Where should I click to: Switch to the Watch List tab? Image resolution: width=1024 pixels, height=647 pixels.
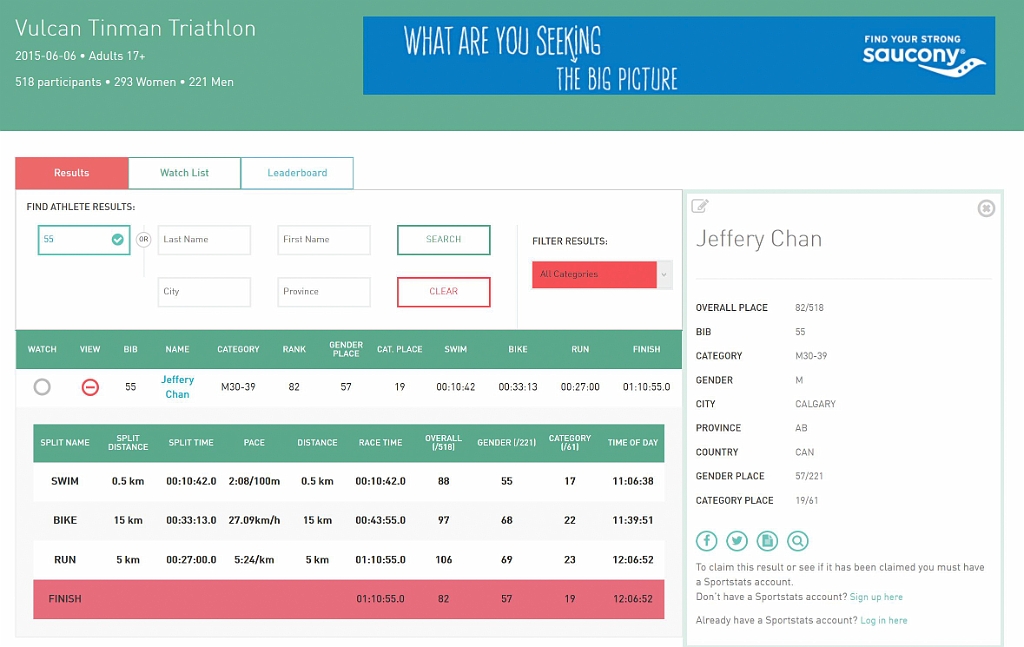184,173
